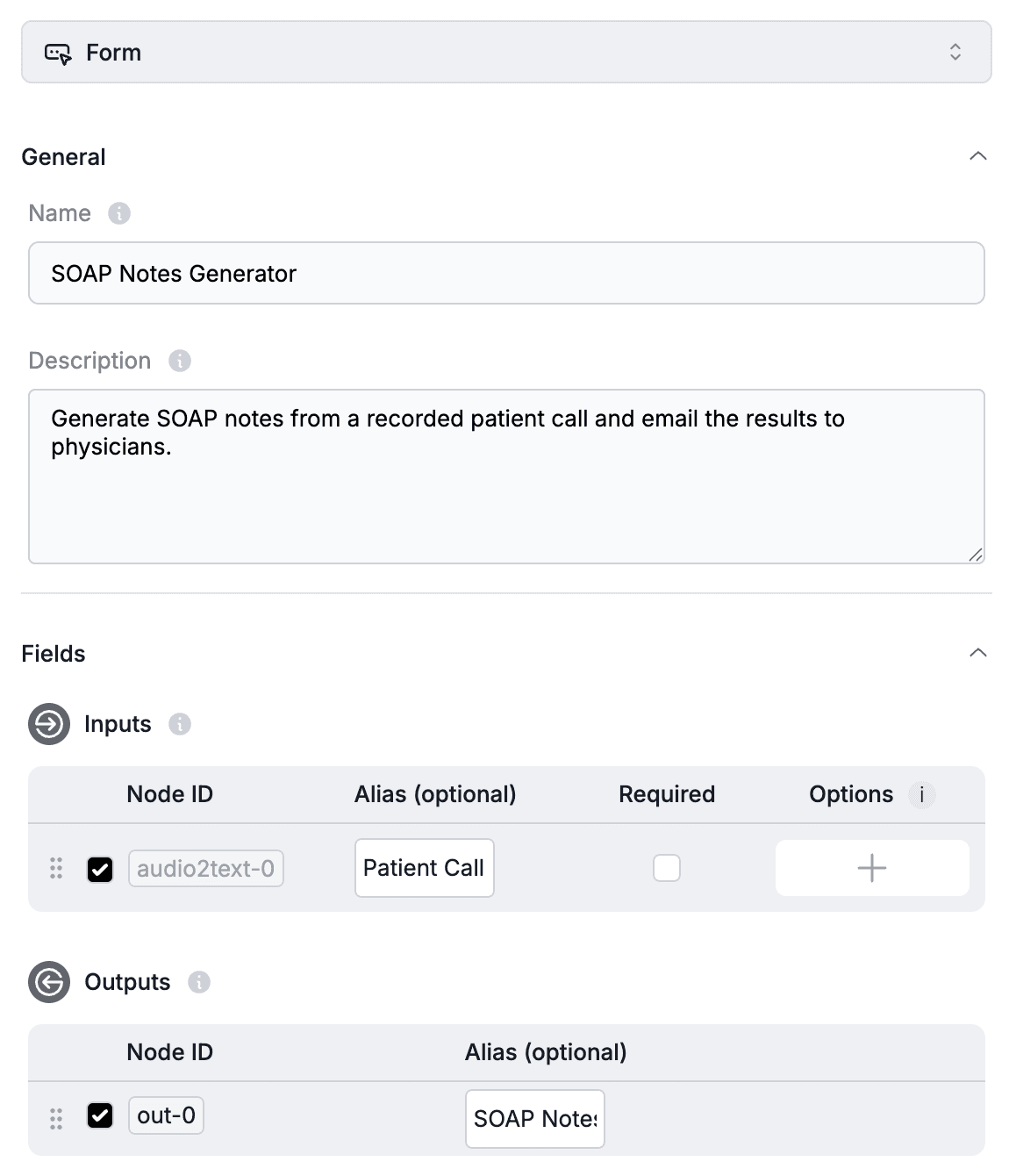Click the Options column info icon

pyautogui.click(x=921, y=795)
